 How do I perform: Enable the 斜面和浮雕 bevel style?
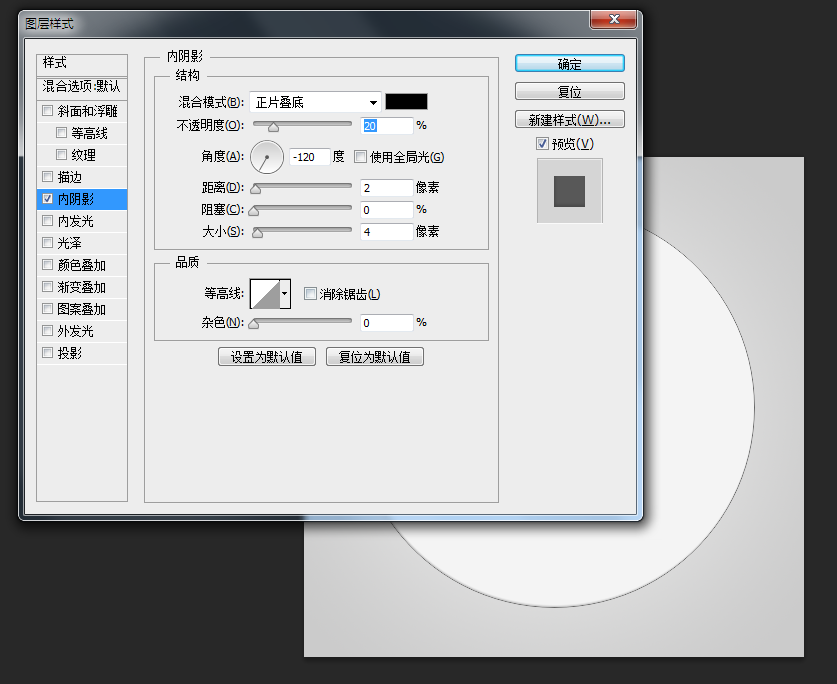47,110
